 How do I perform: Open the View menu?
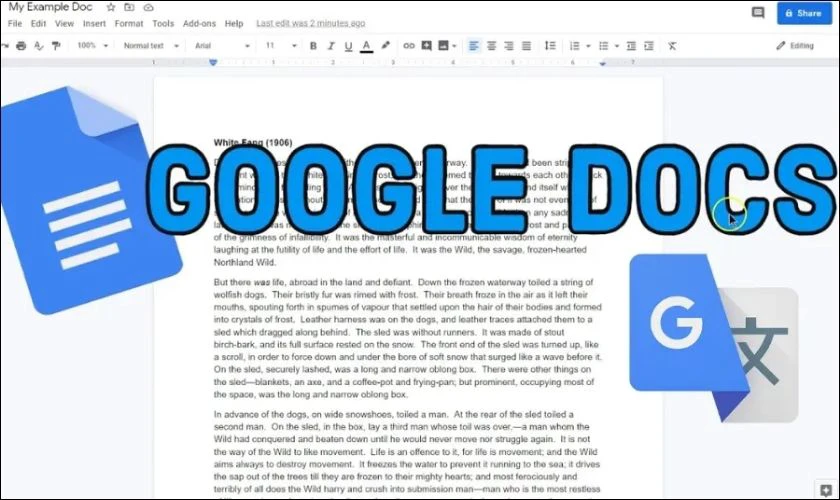pyautogui.click(x=64, y=24)
